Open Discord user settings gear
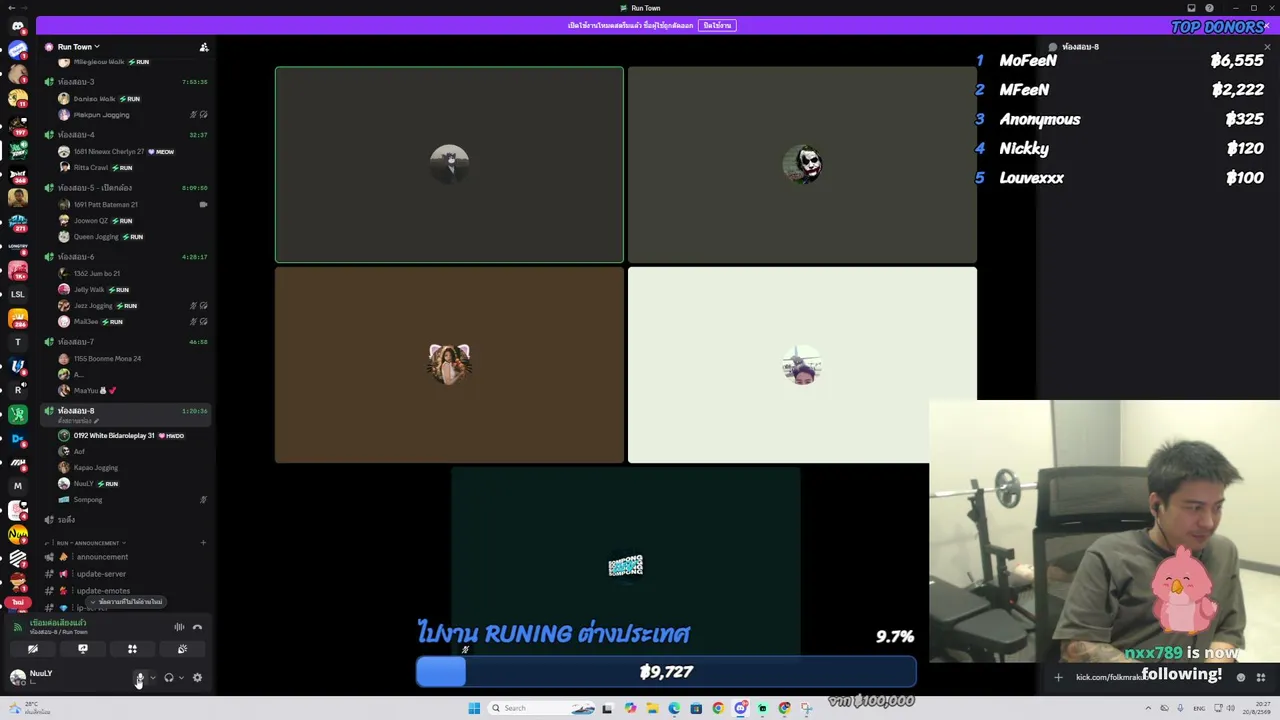The width and height of the screenshot is (1280, 720). pos(197,678)
